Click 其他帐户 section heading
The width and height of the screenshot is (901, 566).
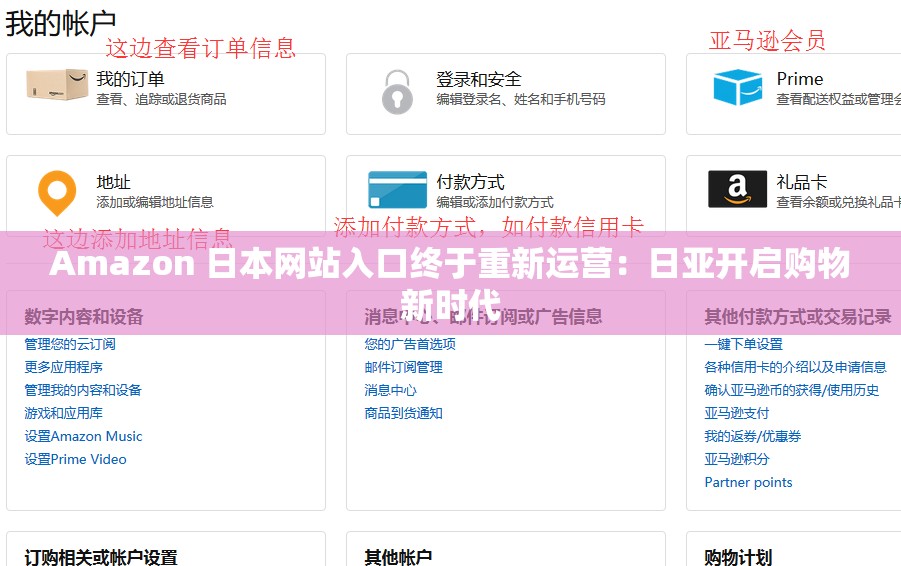point(398,557)
